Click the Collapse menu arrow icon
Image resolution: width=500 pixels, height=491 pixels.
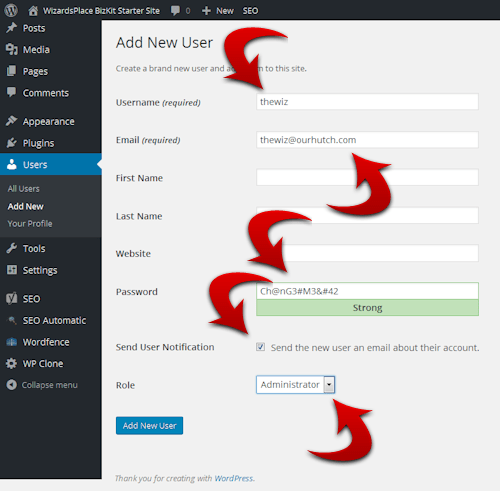(11, 385)
